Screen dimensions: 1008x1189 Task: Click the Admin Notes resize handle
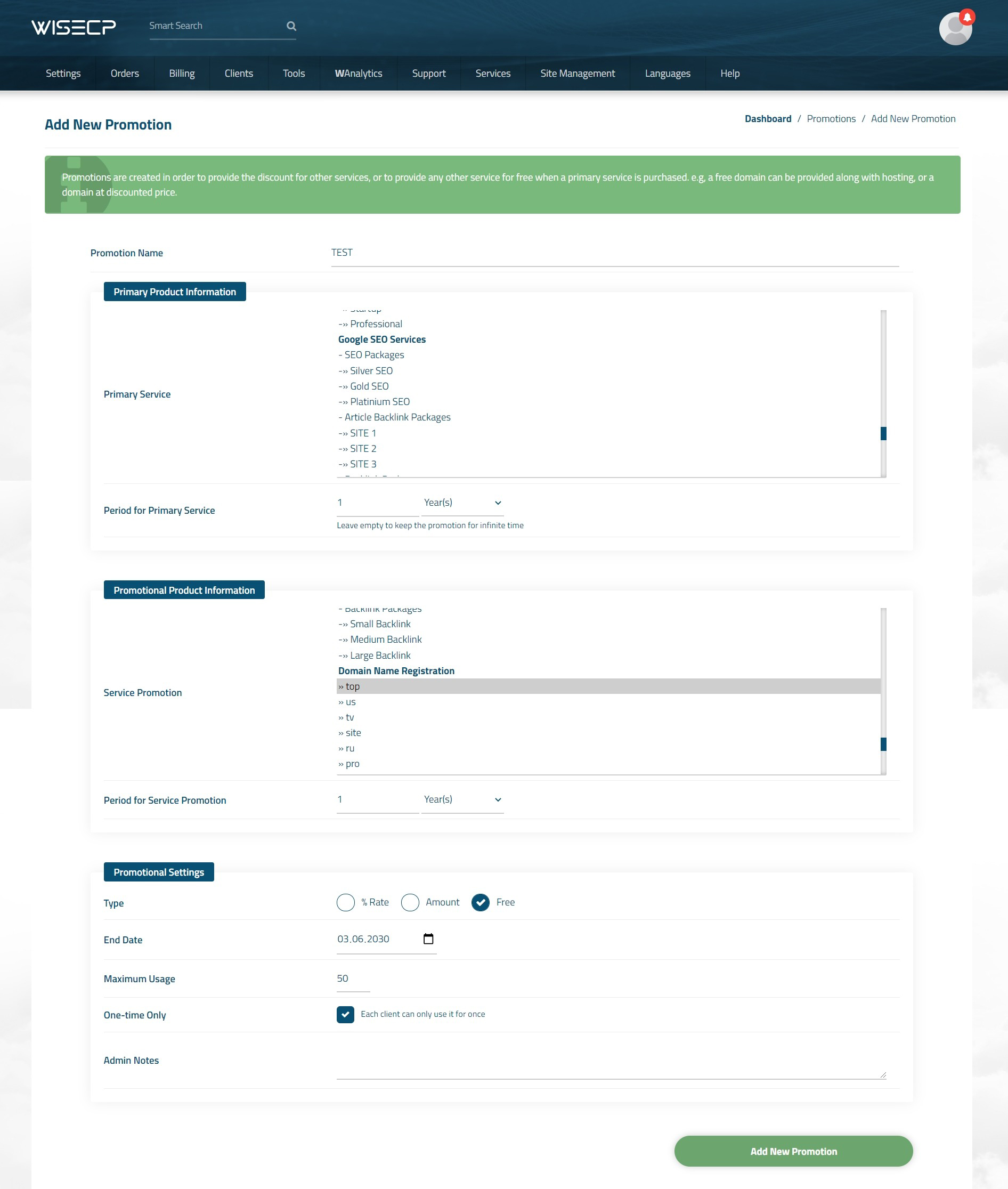point(883,1074)
